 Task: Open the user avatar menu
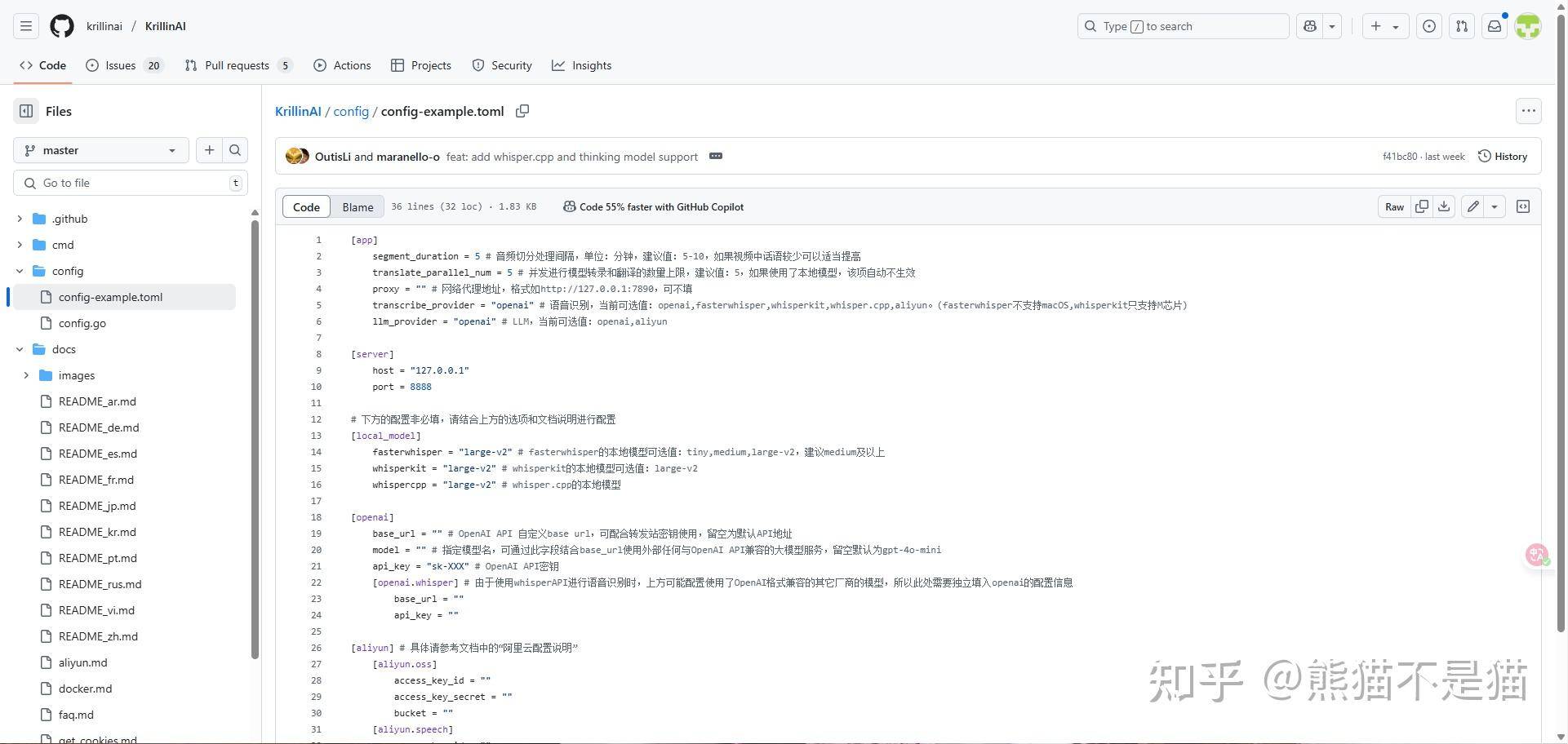point(1528,26)
